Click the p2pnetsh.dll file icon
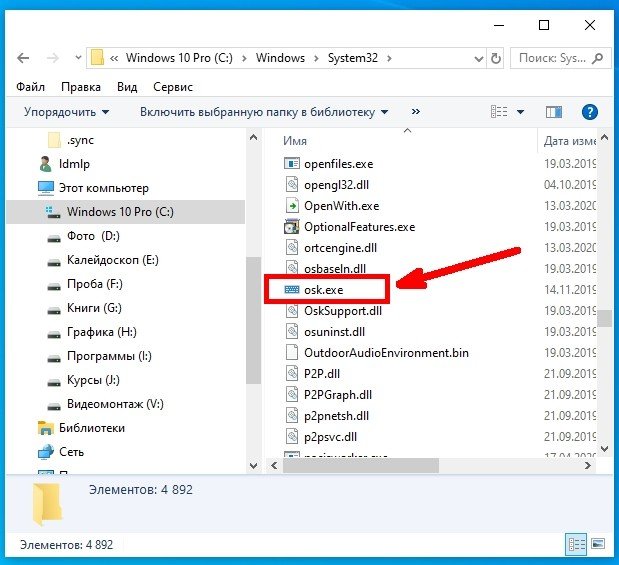Image resolution: width=619 pixels, height=565 pixels. pyautogui.click(x=292, y=416)
